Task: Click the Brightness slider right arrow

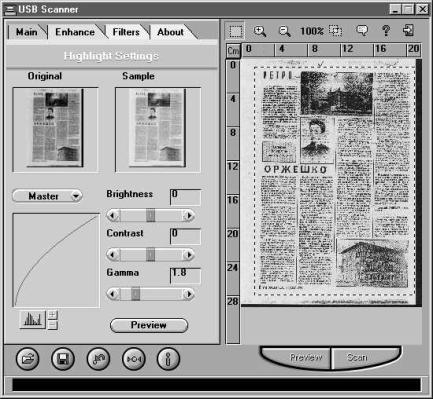Action: pyautogui.click(x=189, y=216)
